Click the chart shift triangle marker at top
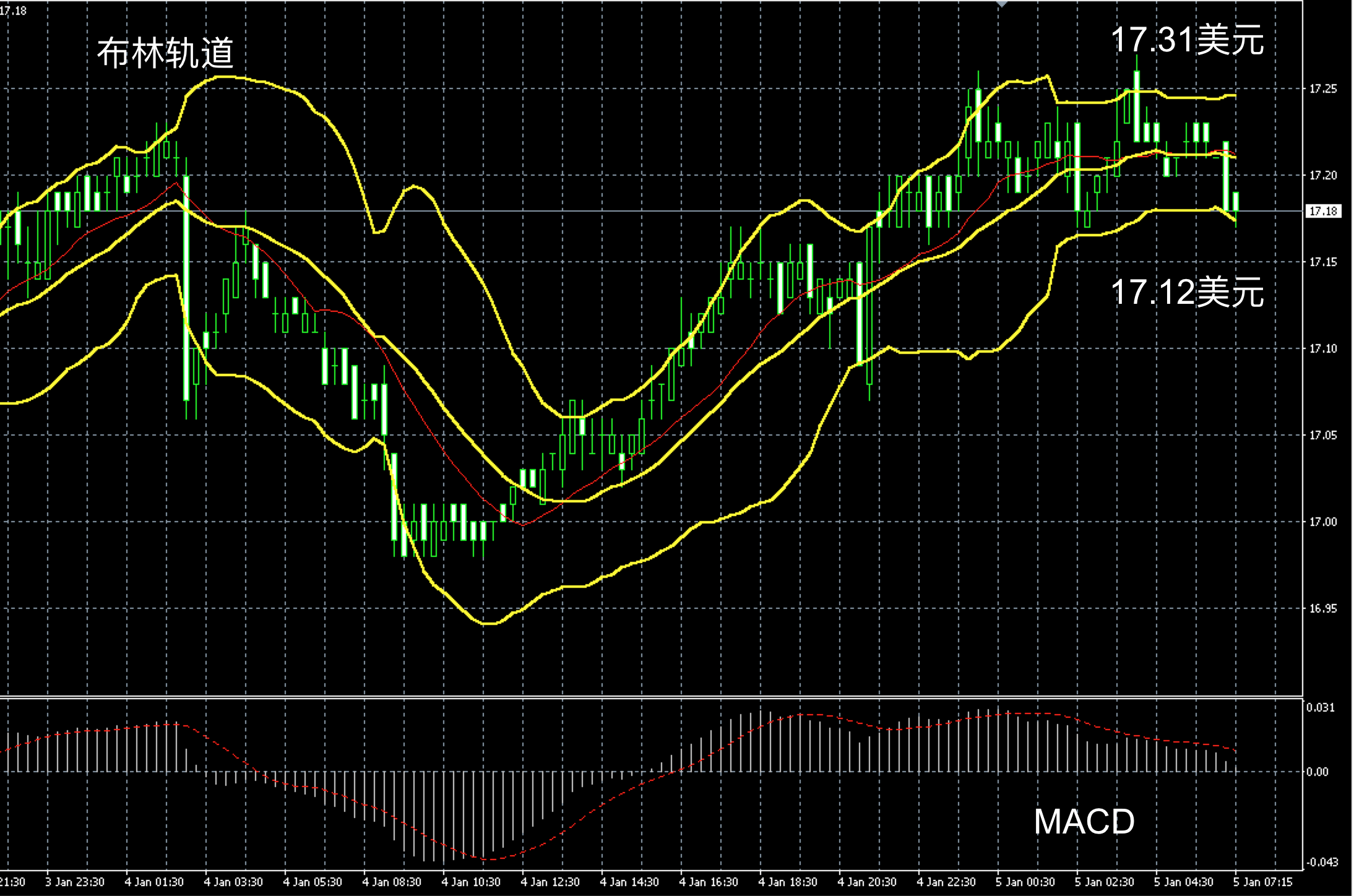 click(1002, 4)
